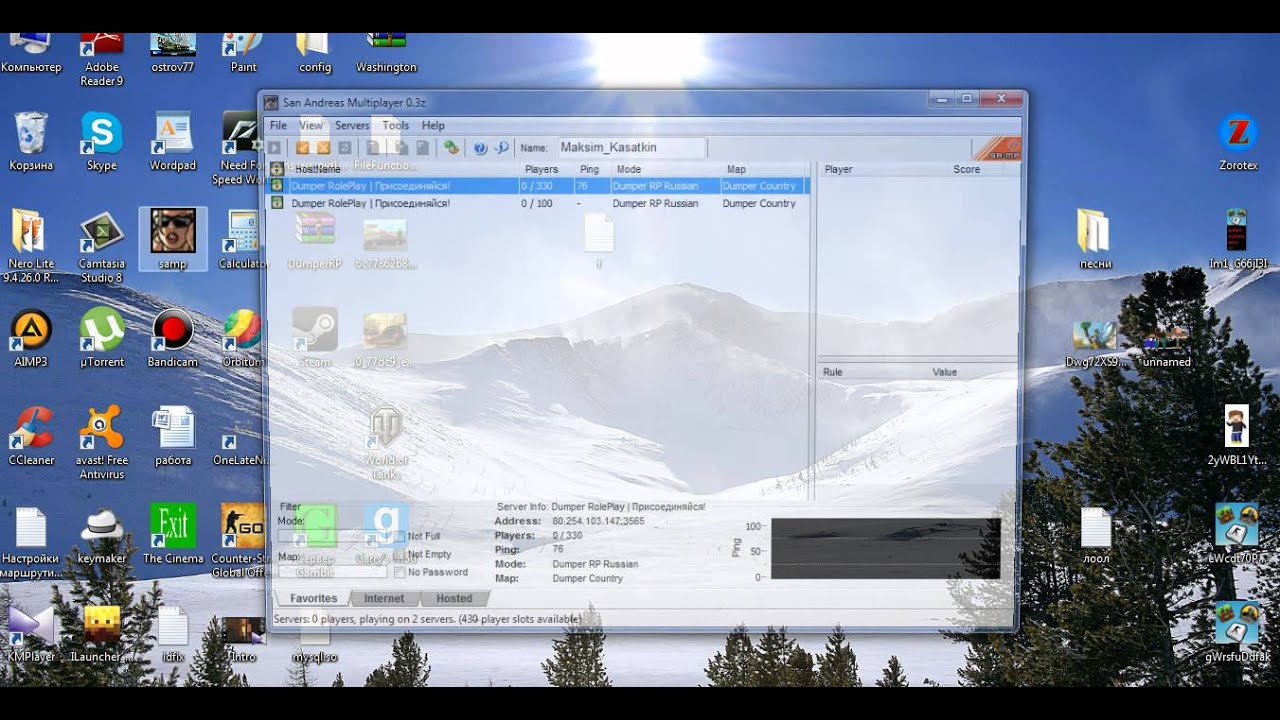Click lock icon of Dumper RolePlay 0/330 row
Viewport: 1280px width, 720px height.
coord(277,186)
